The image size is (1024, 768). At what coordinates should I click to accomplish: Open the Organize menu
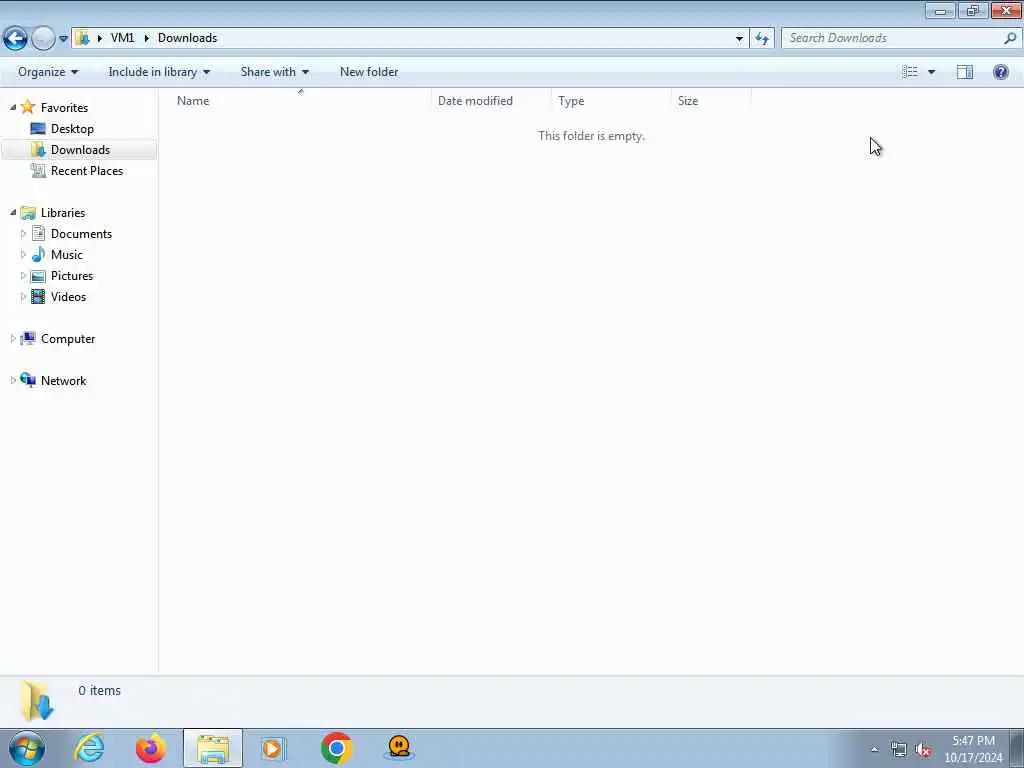click(x=48, y=72)
